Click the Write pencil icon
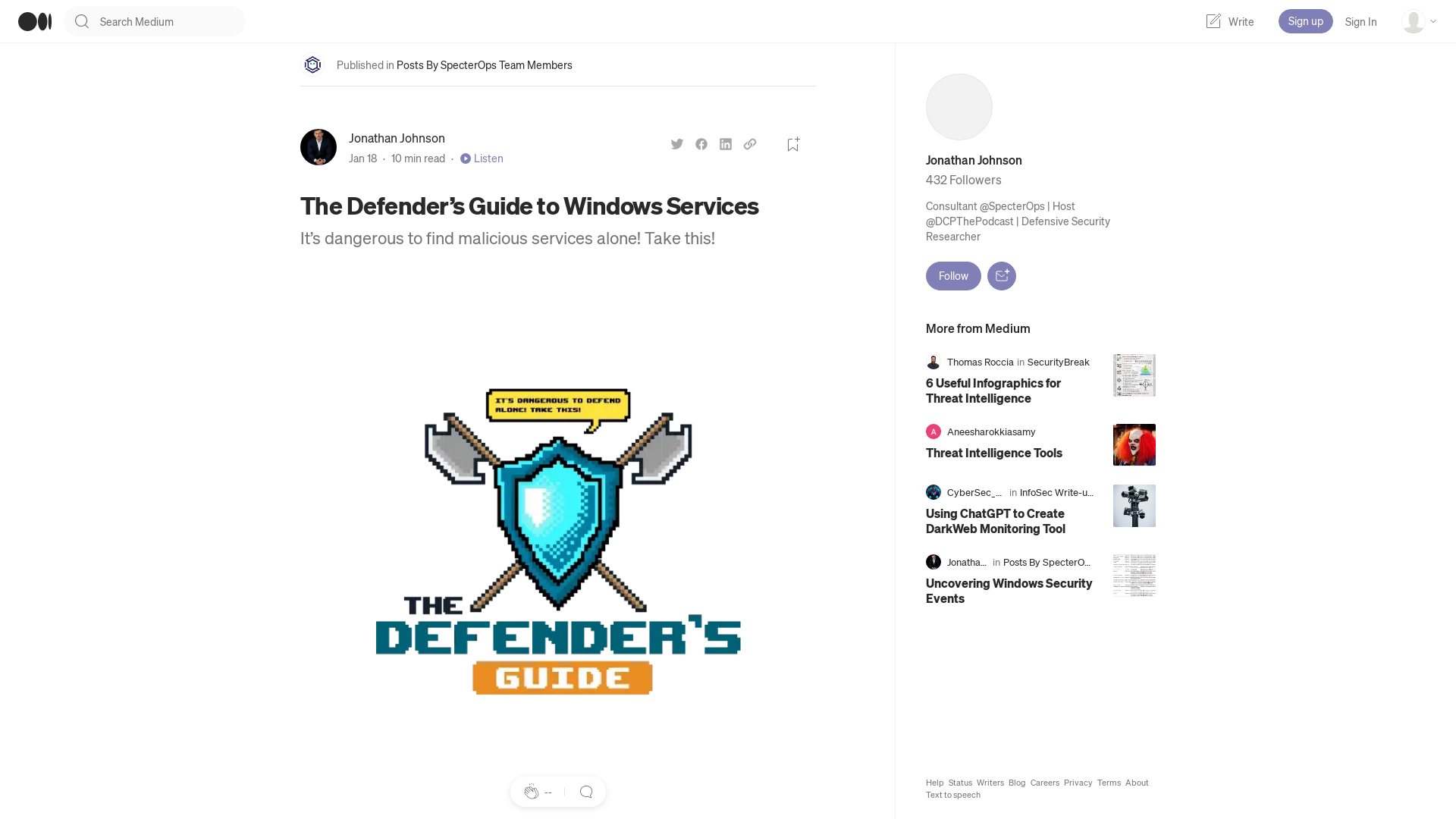 pyautogui.click(x=1214, y=21)
